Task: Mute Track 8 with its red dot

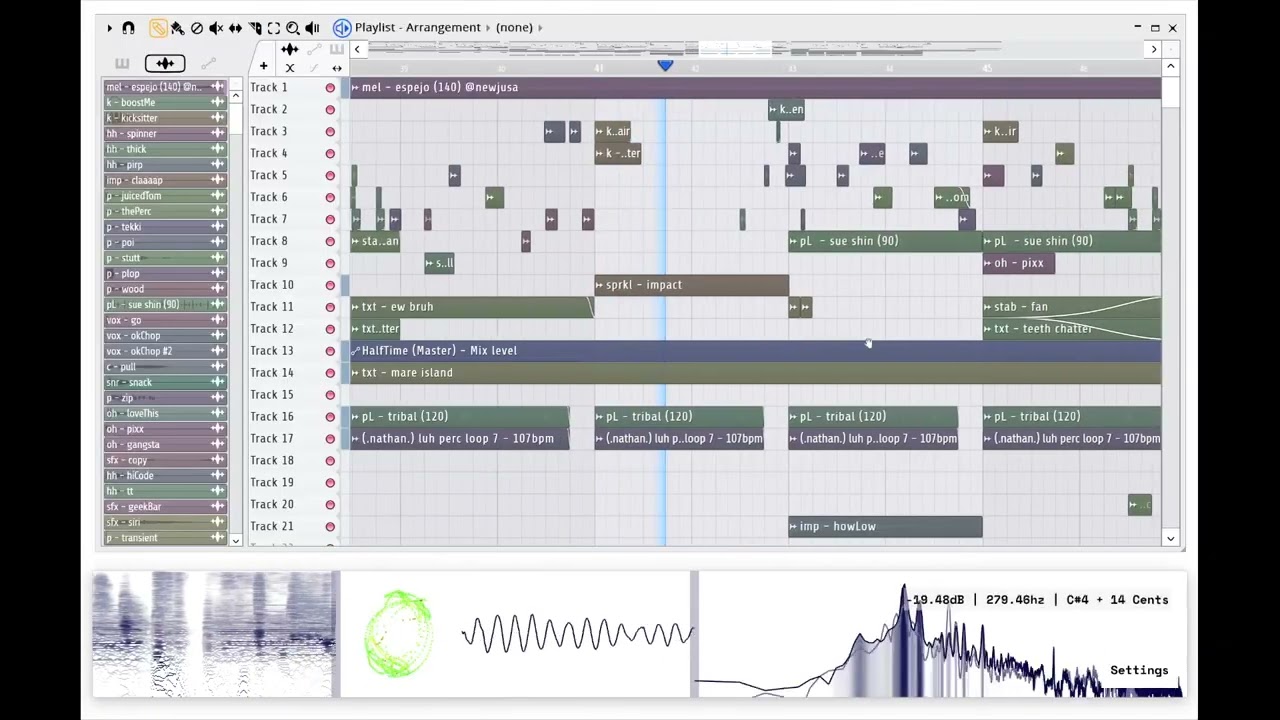Action: click(330, 242)
